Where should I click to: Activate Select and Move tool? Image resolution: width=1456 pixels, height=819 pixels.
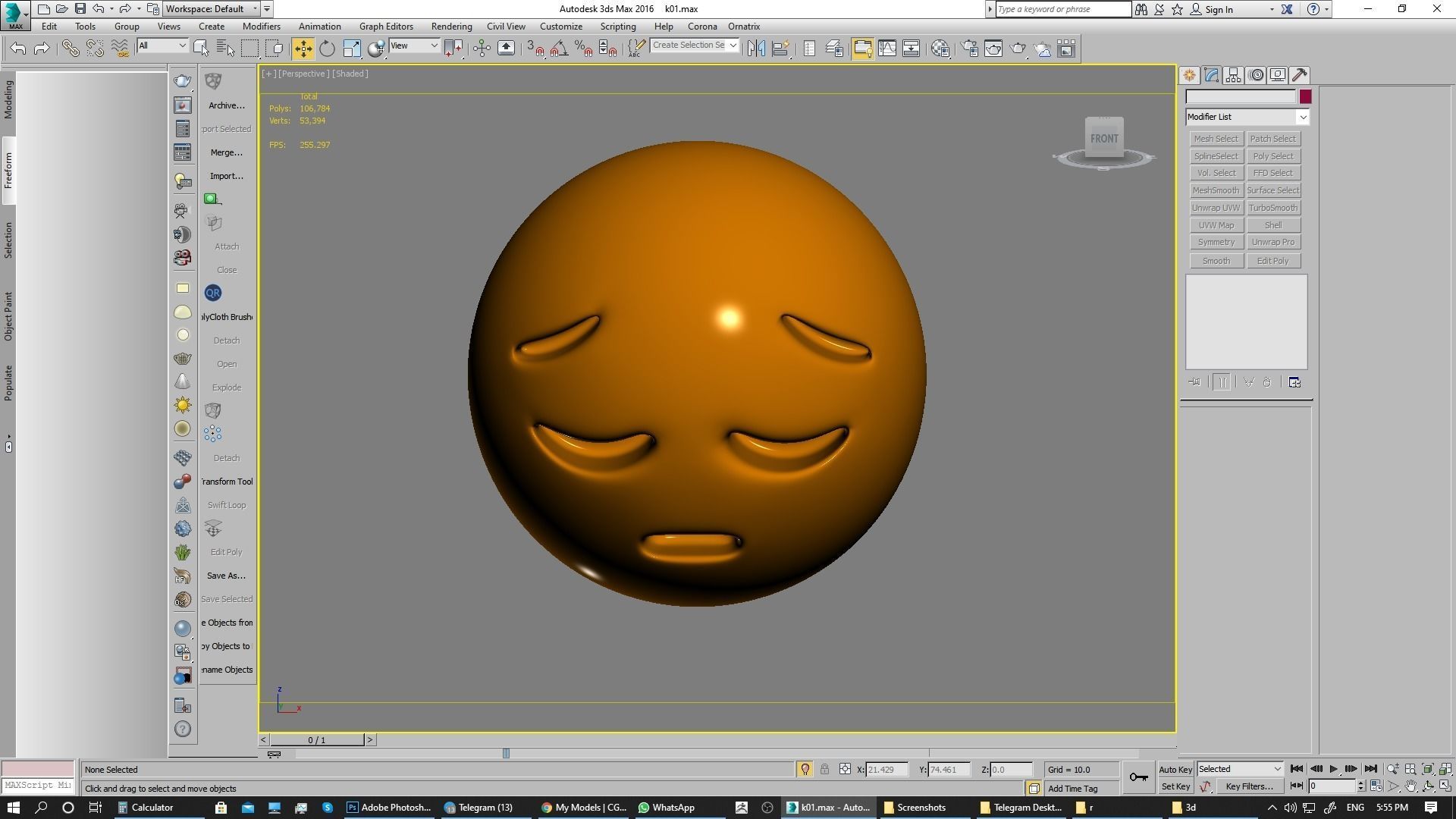[303, 49]
